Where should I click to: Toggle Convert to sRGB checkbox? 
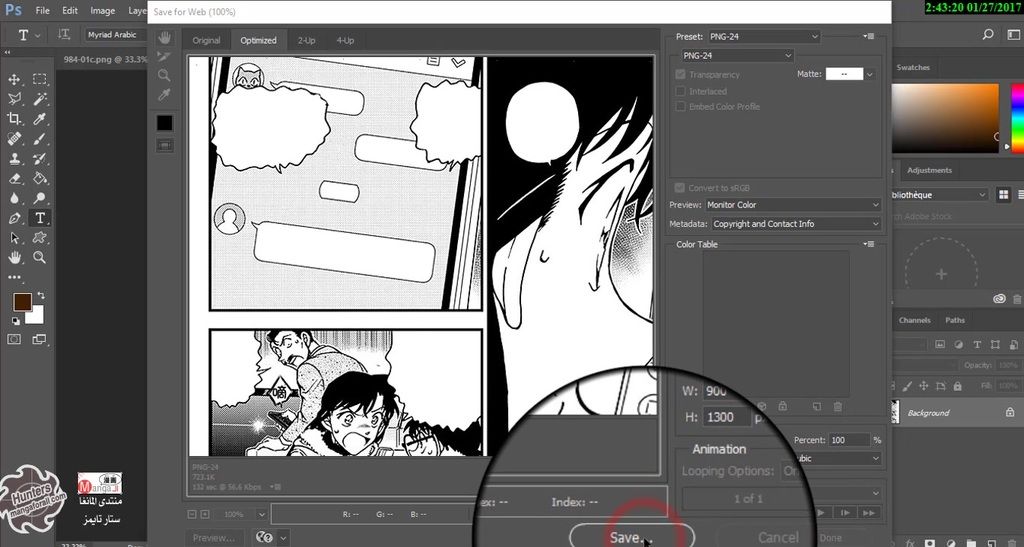tap(680, 187)
